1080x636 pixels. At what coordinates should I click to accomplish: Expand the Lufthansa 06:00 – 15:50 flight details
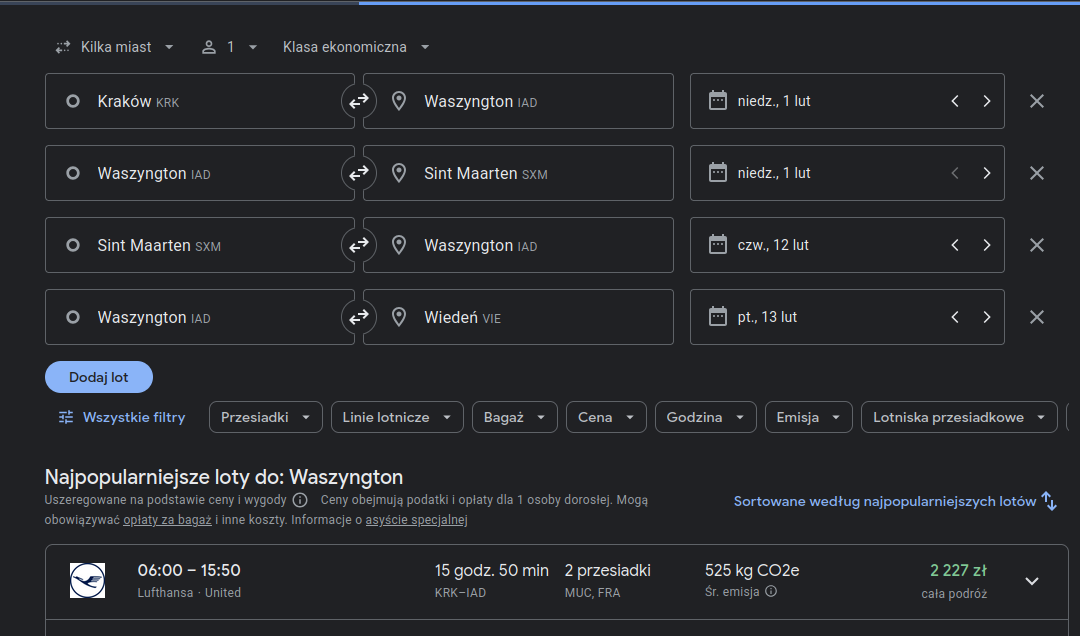[1032, 582]
